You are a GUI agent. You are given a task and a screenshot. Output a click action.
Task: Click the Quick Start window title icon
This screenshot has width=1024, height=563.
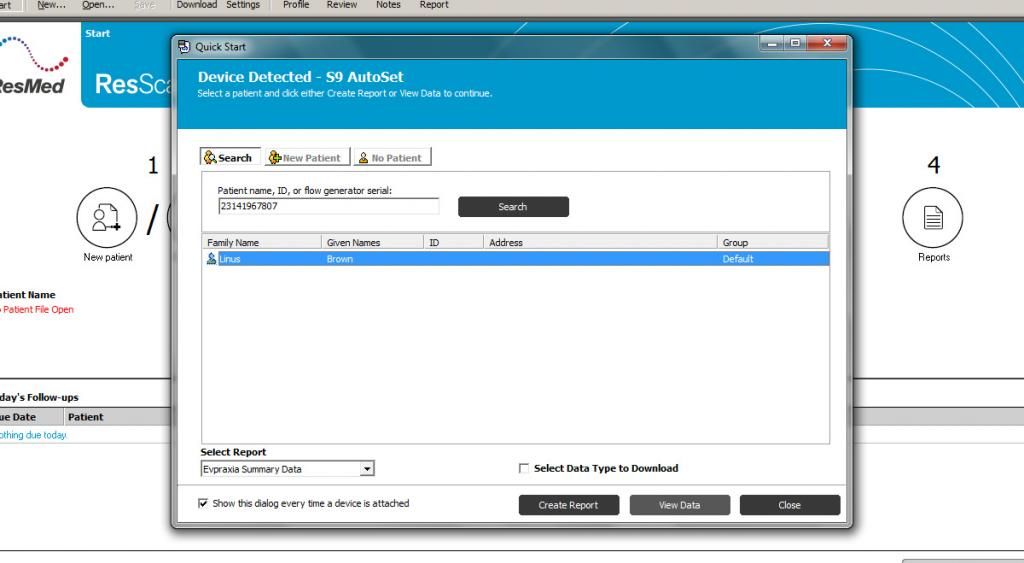184,46
